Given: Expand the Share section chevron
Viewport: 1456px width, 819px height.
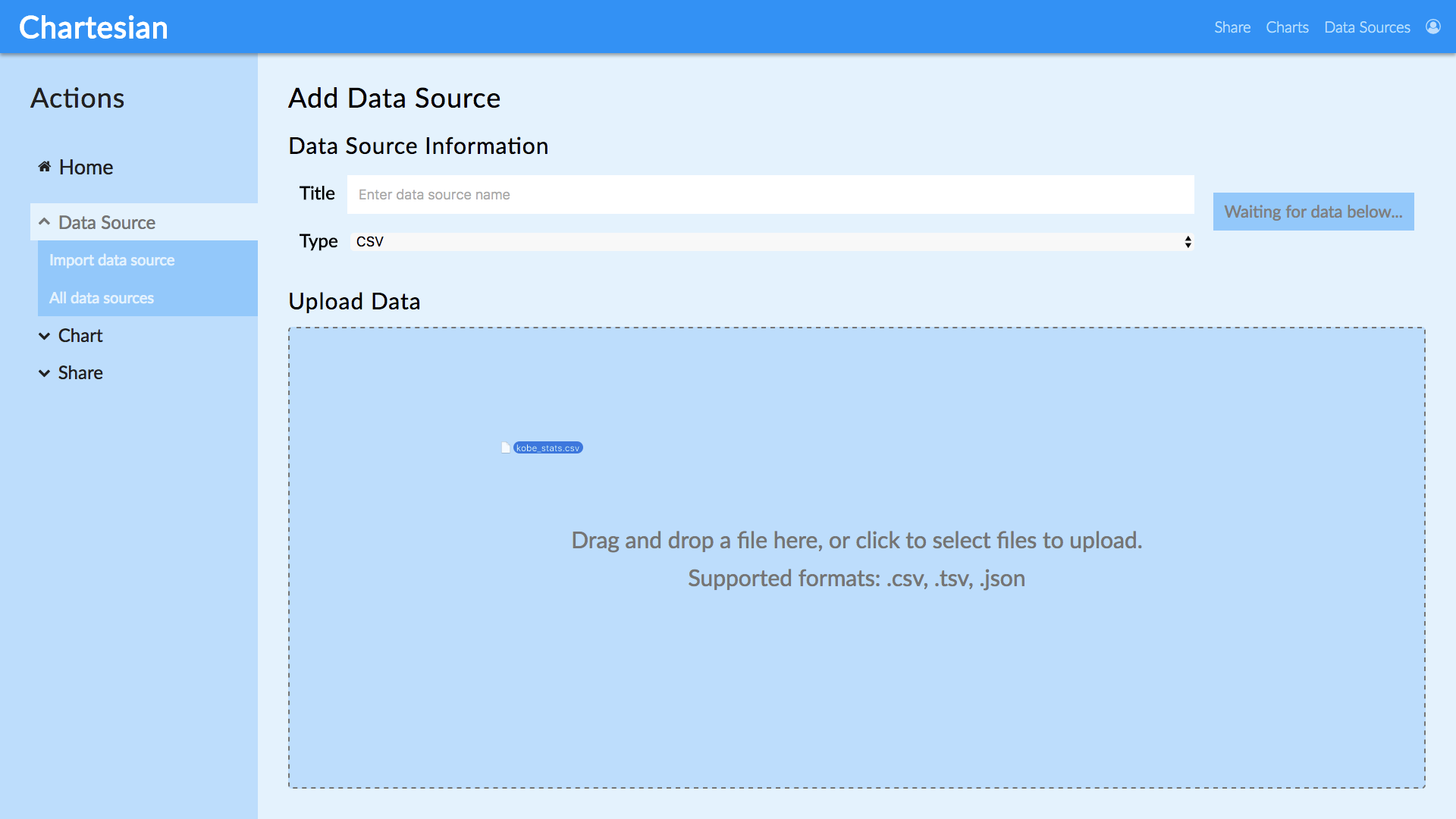Looking at the screenshot, I should click(x=44, y=373).
